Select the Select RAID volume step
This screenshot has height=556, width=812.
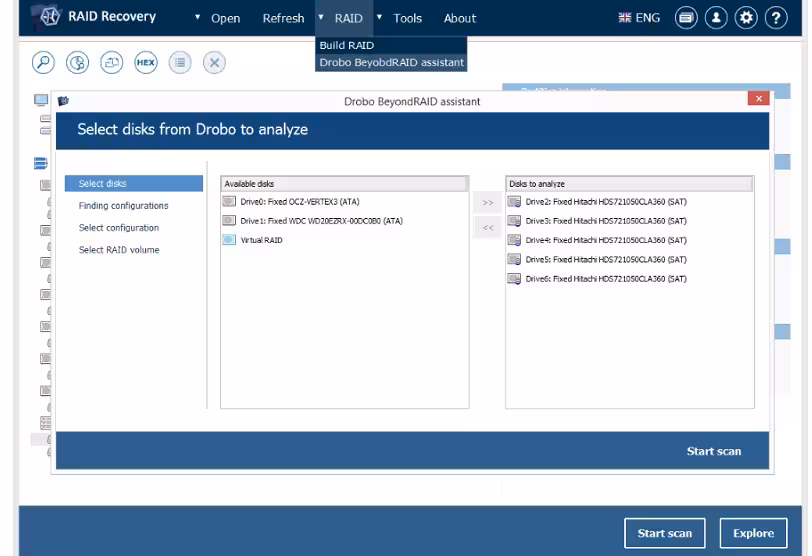click(119, 250)
